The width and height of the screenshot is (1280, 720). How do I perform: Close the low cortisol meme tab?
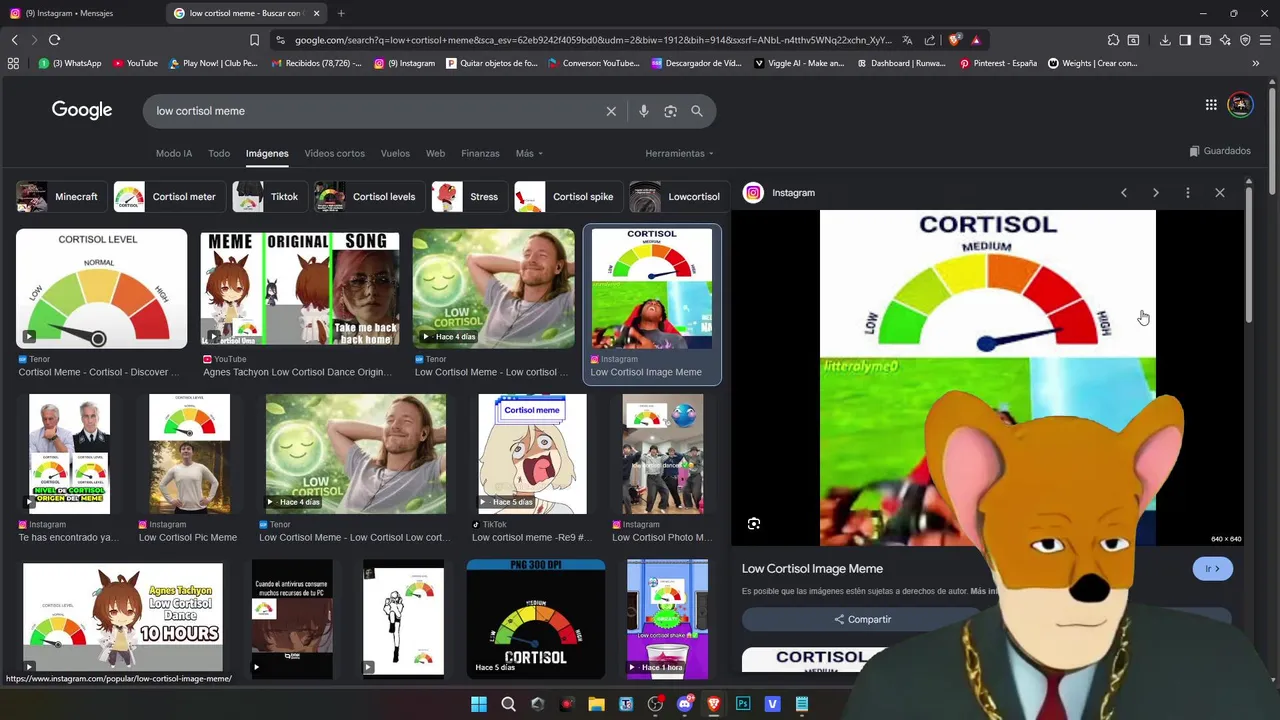(x=317, y=13)
